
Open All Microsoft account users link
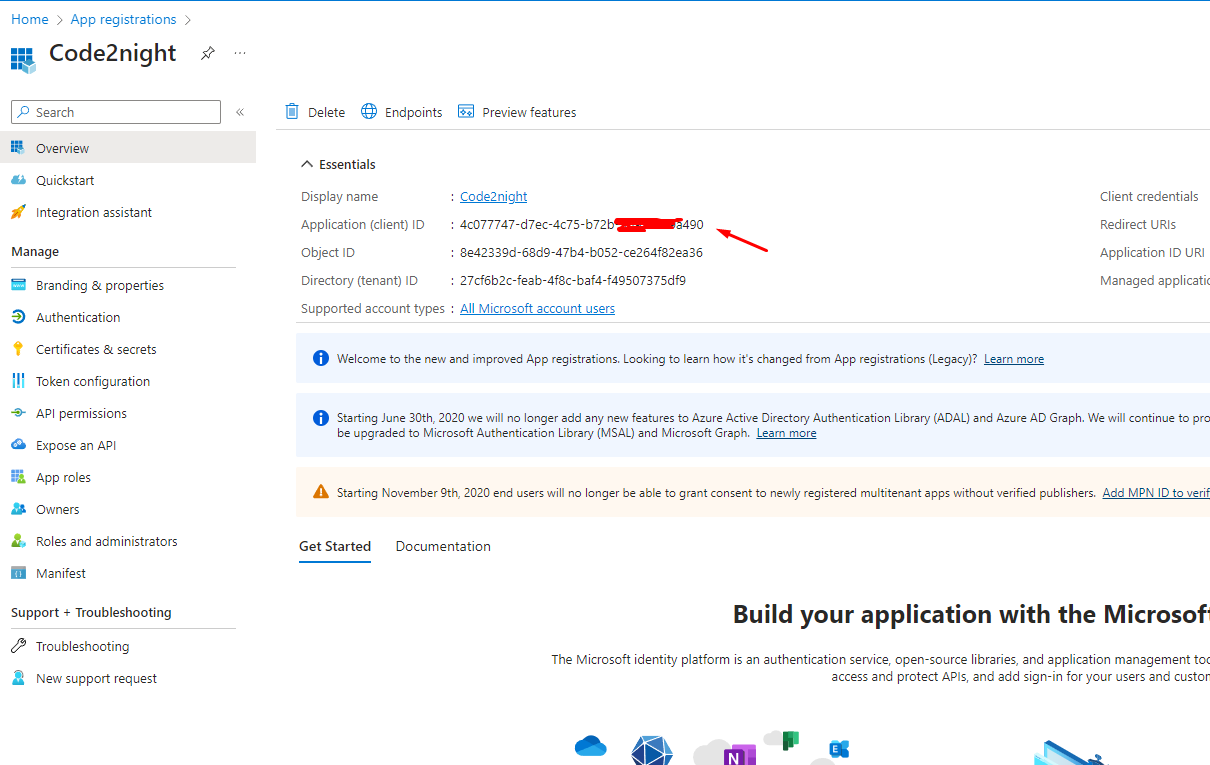click(x=538, y=309)
